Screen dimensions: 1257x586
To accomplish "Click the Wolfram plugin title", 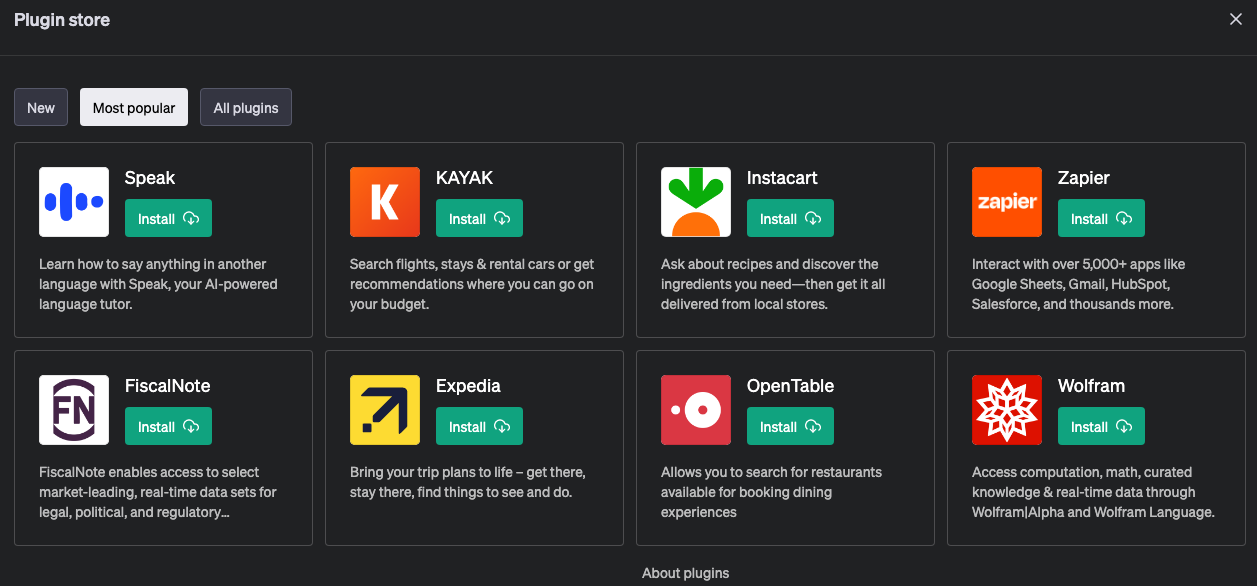I will 1091,386.
